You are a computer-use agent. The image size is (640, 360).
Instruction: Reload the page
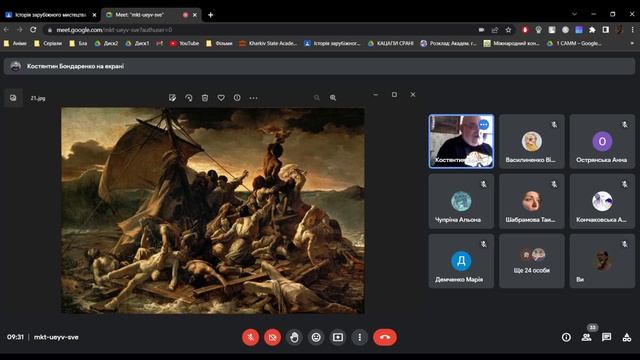[x=33, y=30]
